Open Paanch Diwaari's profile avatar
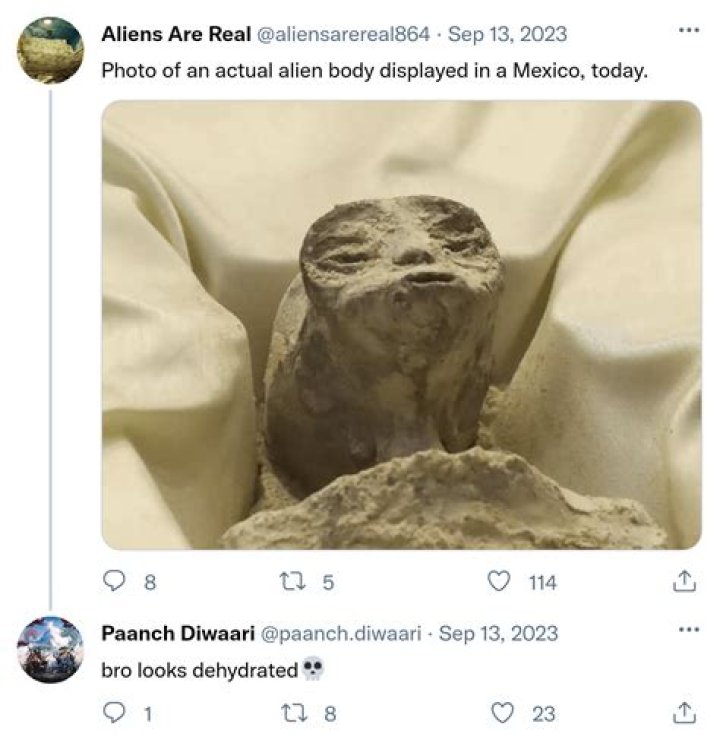720x743 pixels. coord(50,650)
